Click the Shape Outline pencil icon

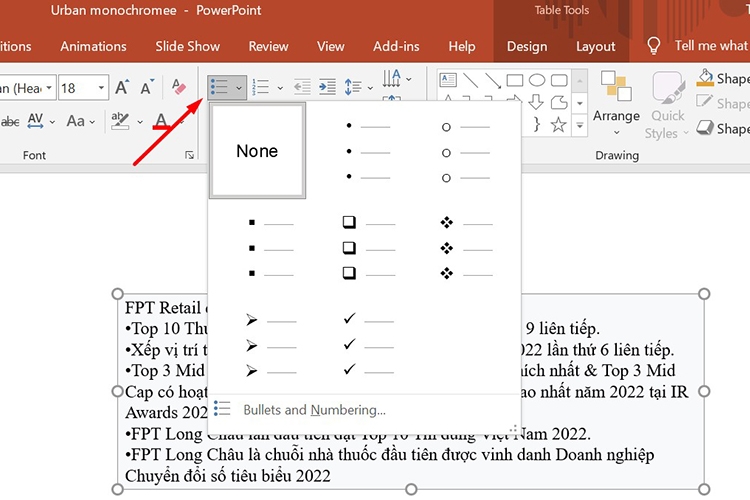[705, 101]
